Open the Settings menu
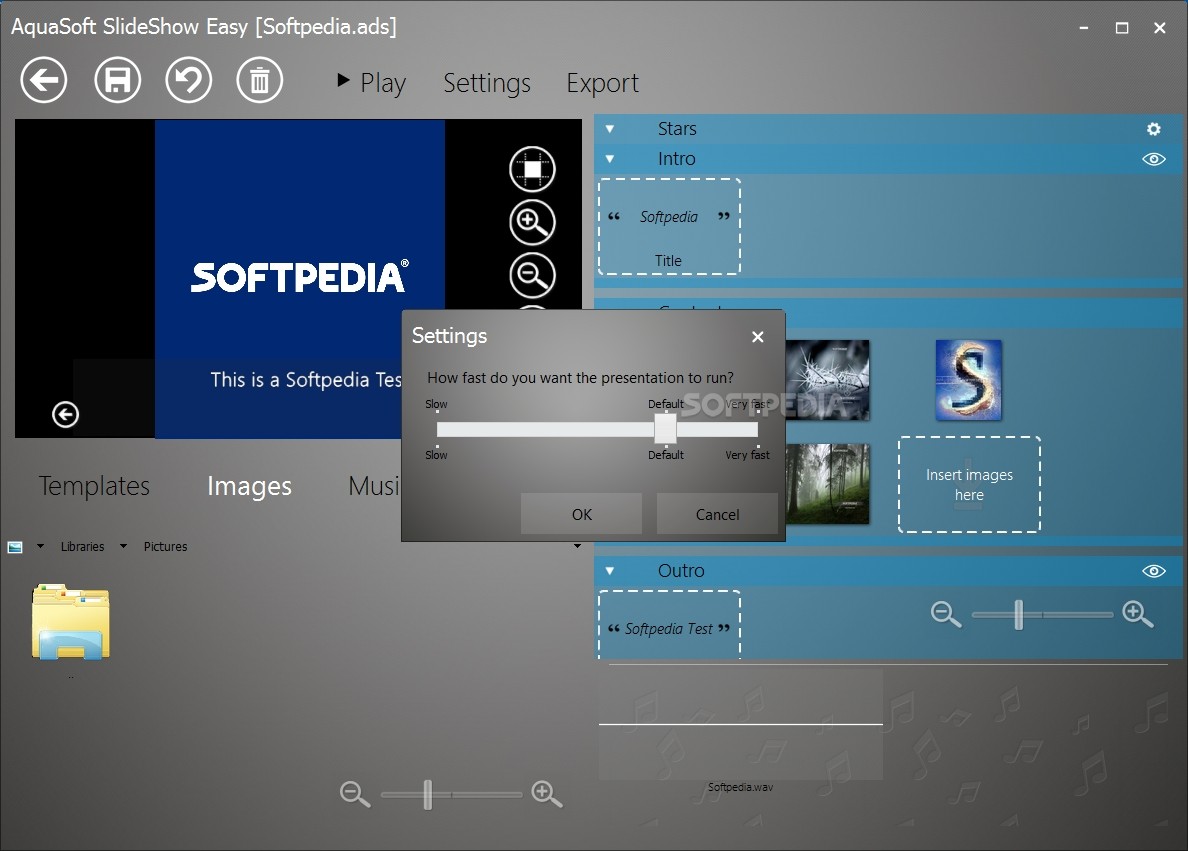The image size is (1188, 851). click(487, 83)
